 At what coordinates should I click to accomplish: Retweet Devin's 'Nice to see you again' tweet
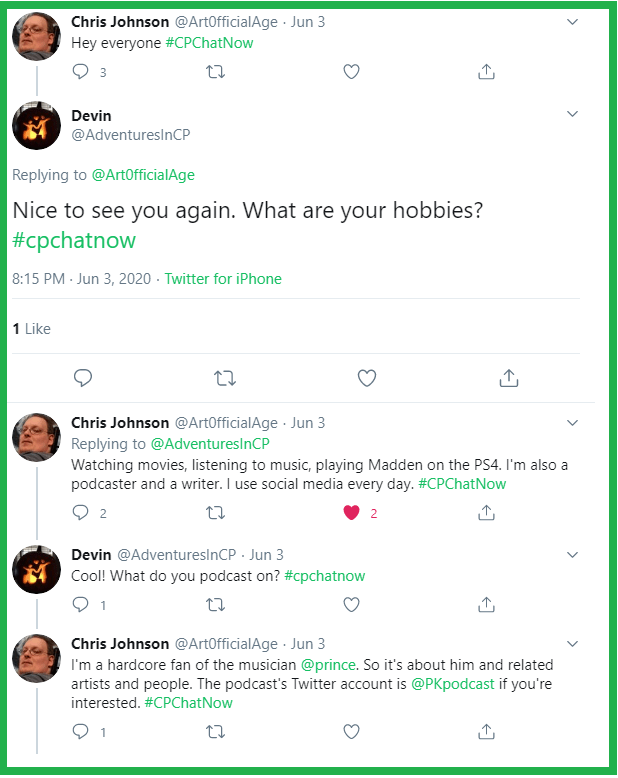[226, 378]
